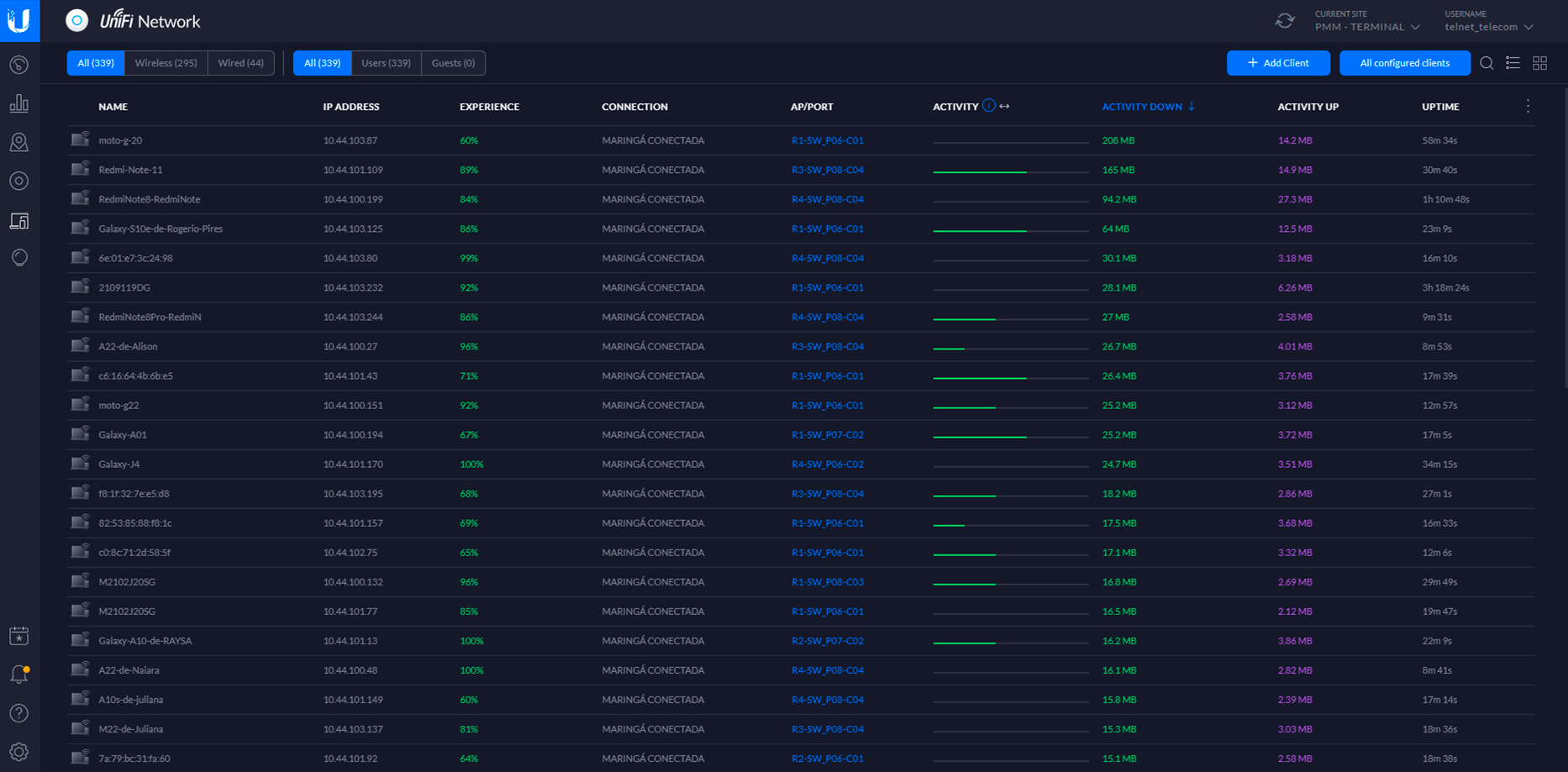
Task: Click device icon for Redmi-Note-11
Action: click(80, 169)
